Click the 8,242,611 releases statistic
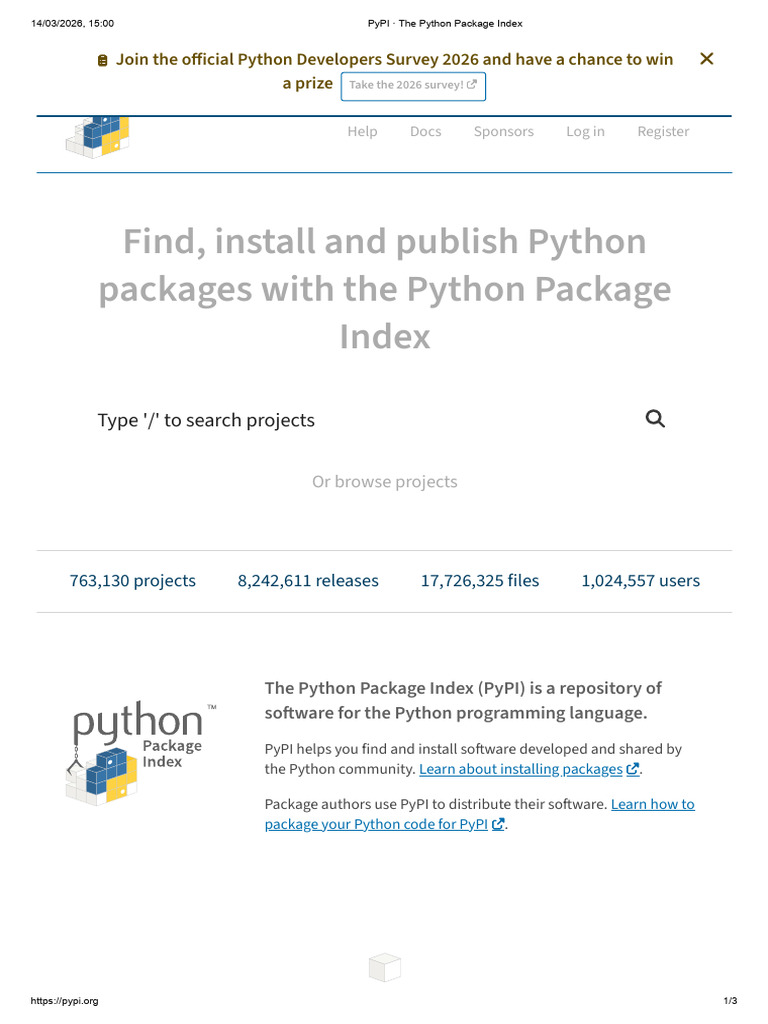768x1024 pixels. 308,580
